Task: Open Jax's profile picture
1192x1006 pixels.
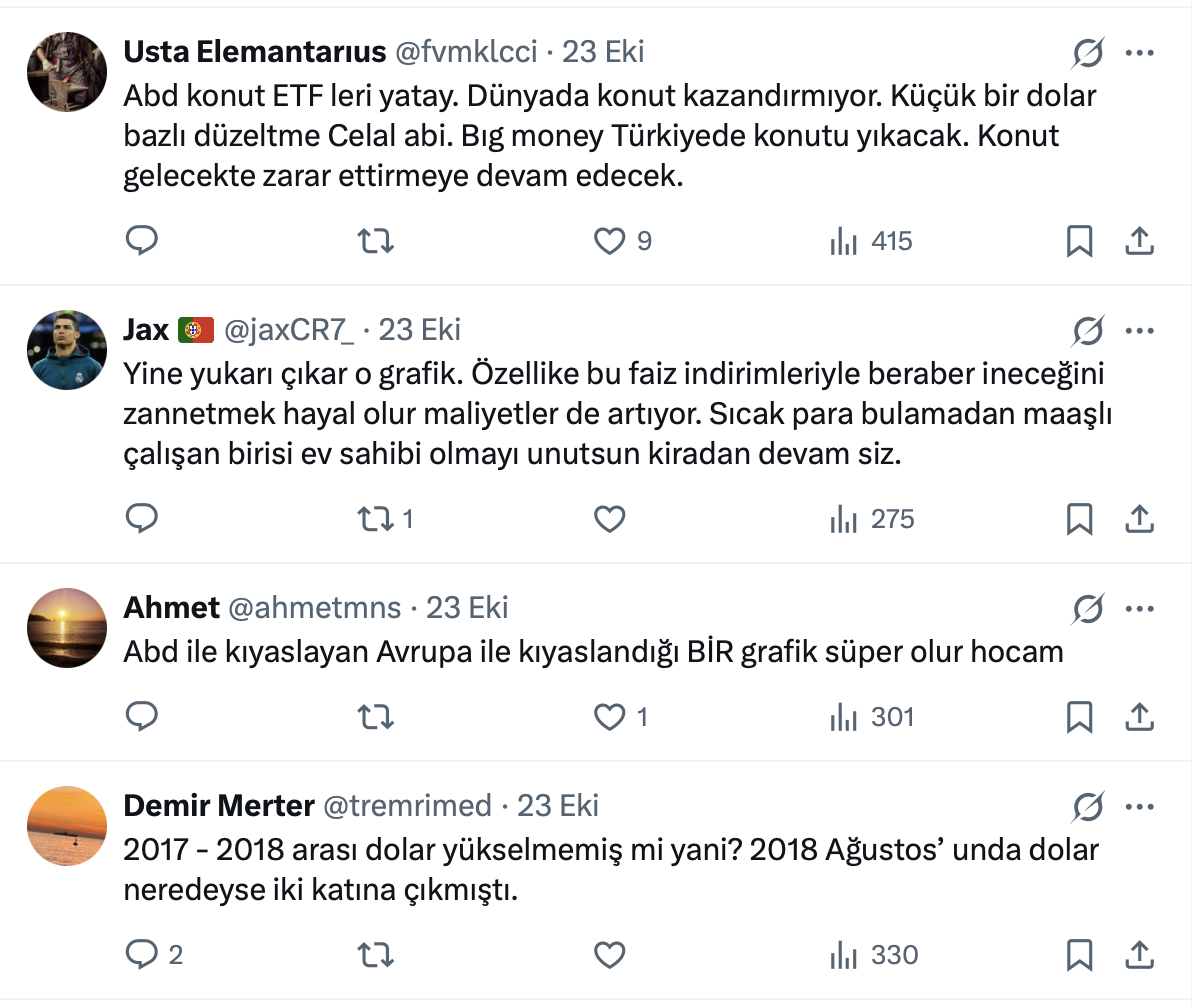Action: click(66, 348)
